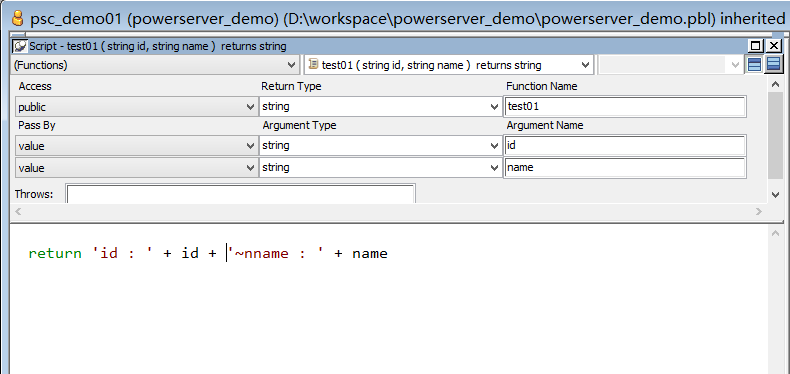Toggle the split-pane prototype view icon
Viewport: 790px width, 374px height.
click(x=773, y=65)
